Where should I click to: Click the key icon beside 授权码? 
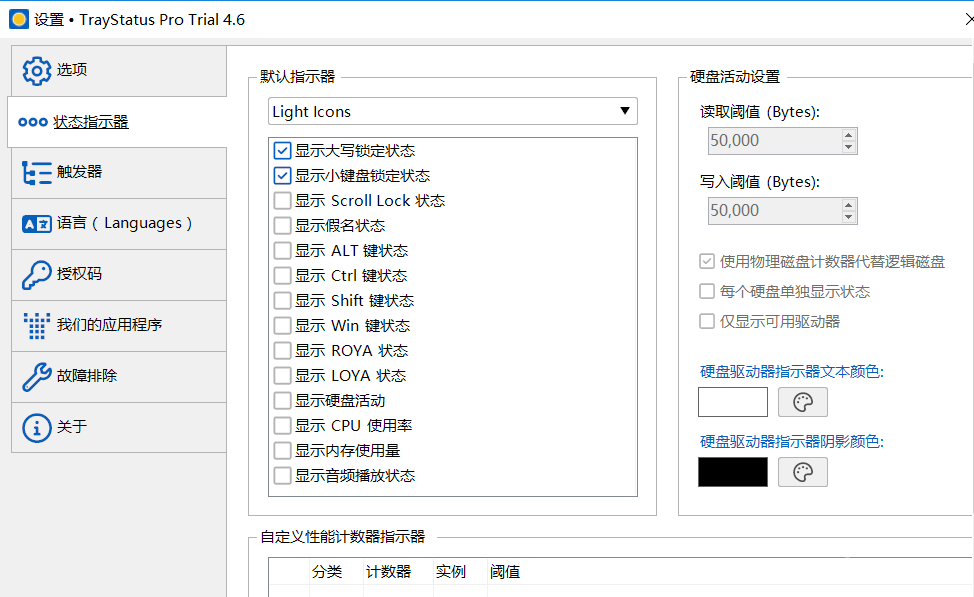(x=36, y=275)
